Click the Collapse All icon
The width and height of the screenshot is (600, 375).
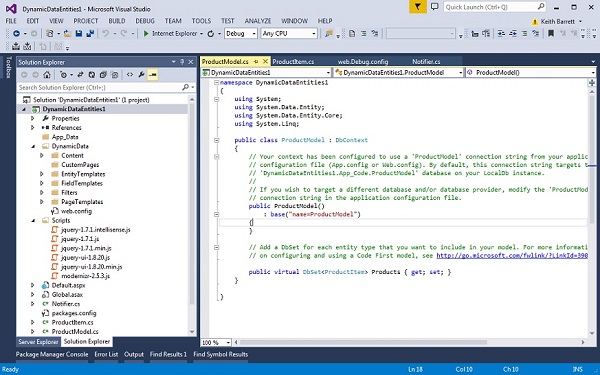click(x=103, y=75)
